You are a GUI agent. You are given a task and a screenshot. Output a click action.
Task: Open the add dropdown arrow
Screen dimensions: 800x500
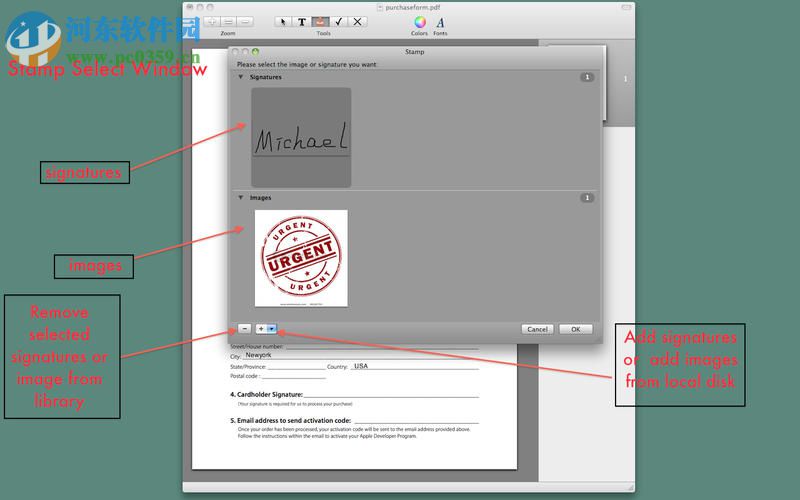[272, 329]
